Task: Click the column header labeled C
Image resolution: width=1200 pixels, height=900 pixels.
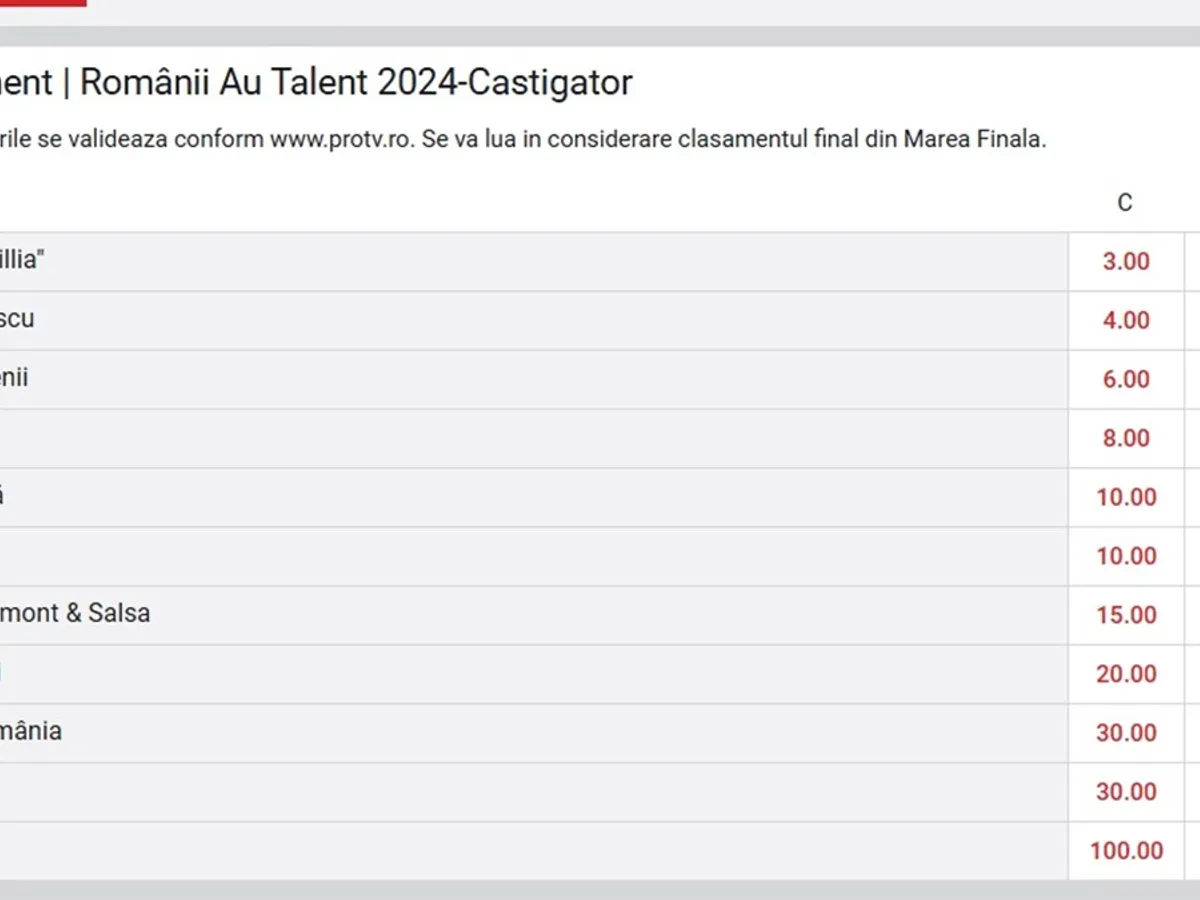Action: pyautogui.click(x=1125, y=203)
